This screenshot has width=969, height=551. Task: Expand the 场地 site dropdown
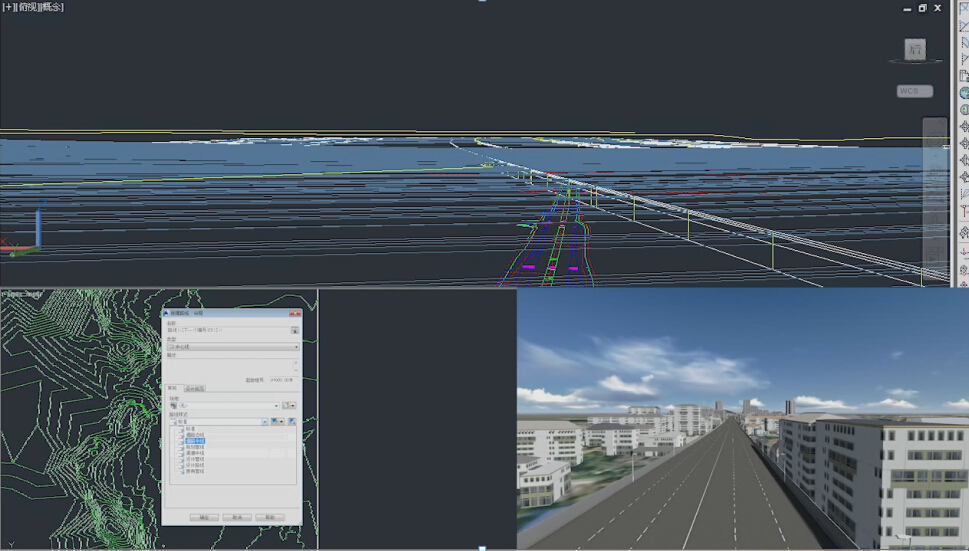277,405
